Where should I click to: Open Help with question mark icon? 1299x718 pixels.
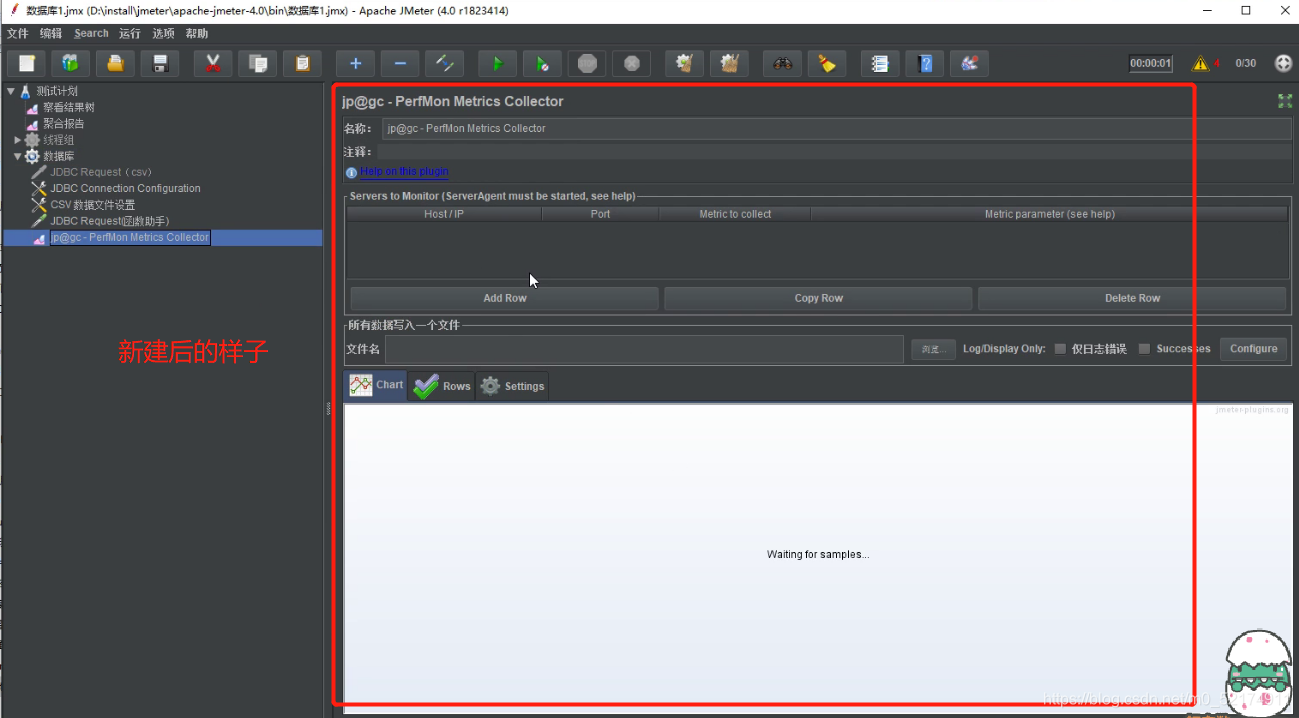tap(925, 63)
